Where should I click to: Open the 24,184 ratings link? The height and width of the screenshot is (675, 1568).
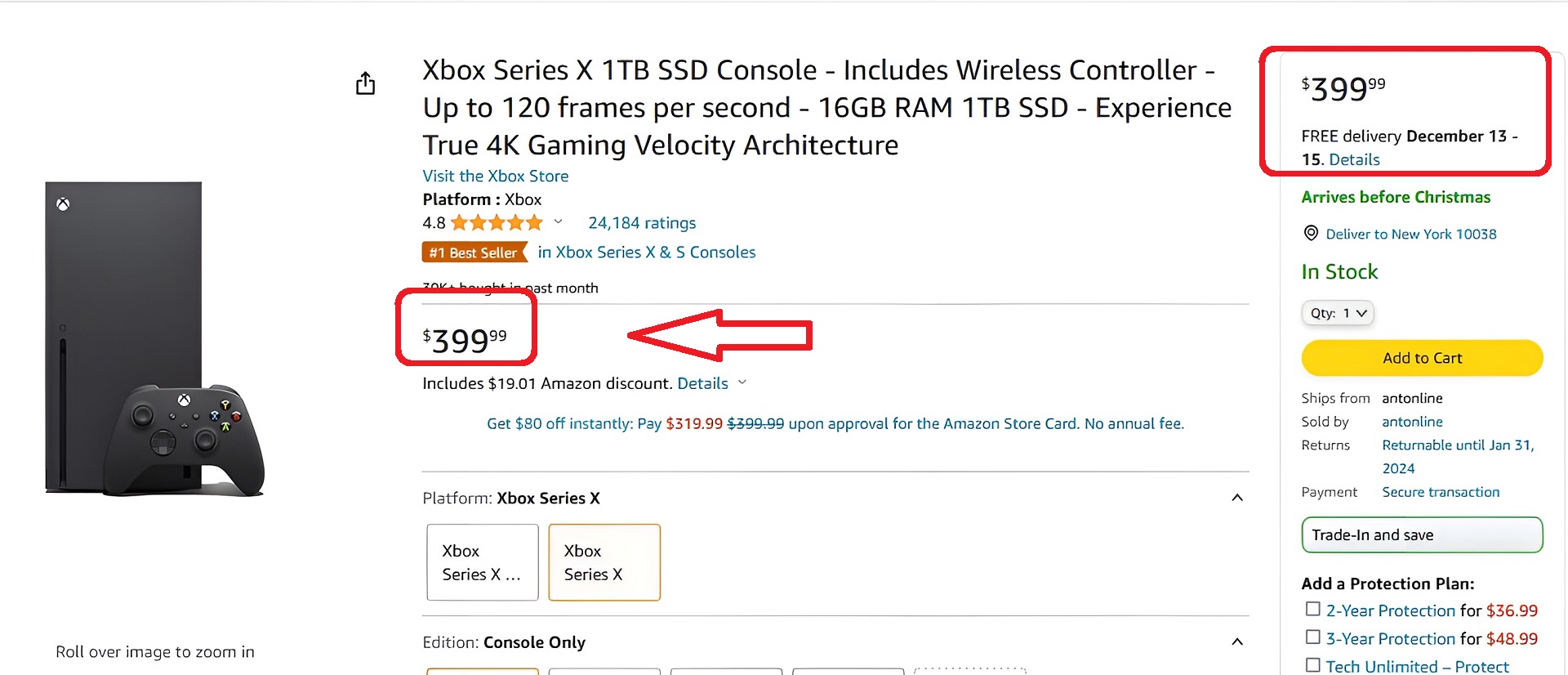point(642,223)
